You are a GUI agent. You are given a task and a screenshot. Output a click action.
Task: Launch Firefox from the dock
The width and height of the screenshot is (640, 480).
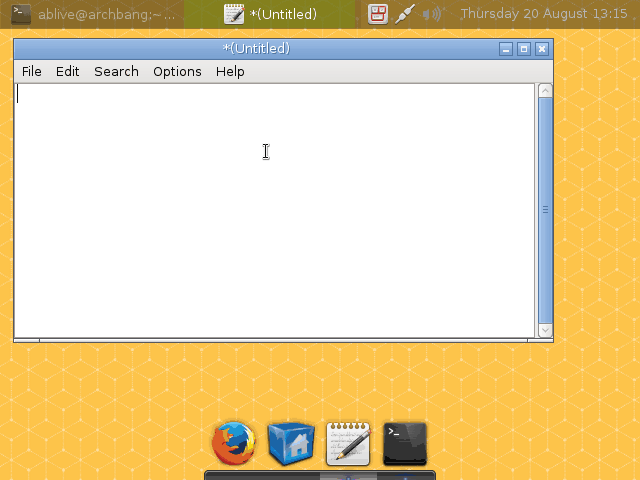point(234,444)
